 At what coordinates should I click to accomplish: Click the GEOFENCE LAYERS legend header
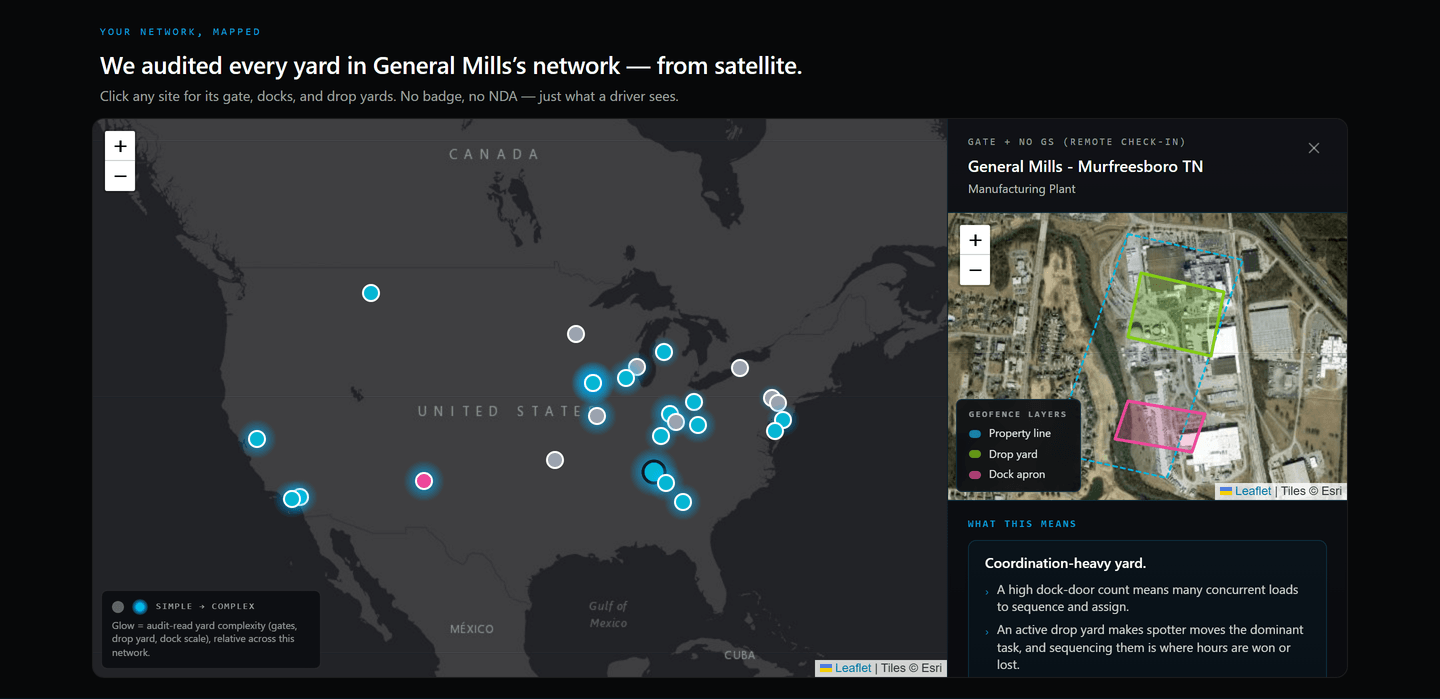point(1018,414)
